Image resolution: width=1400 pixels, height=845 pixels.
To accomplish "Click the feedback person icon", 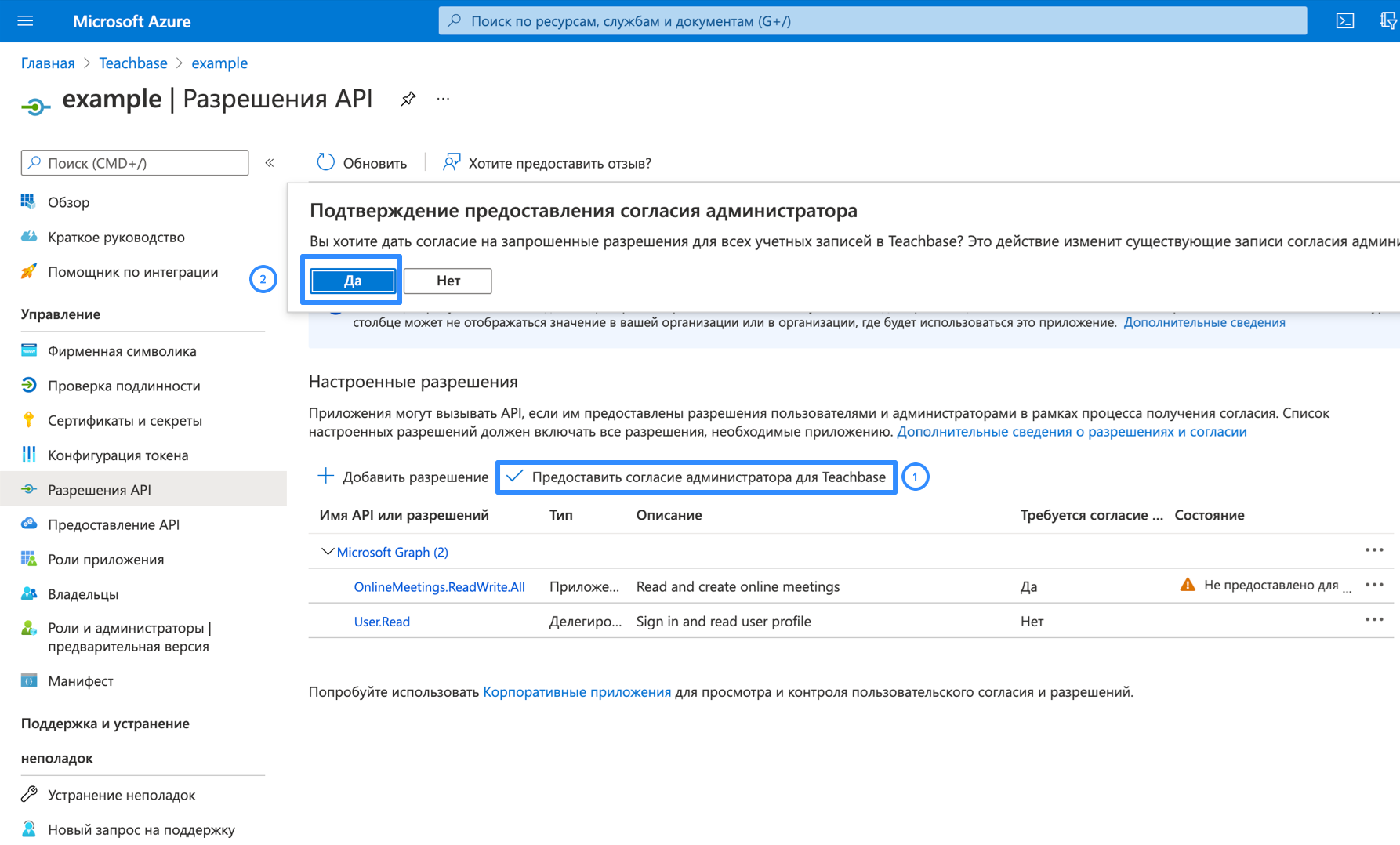I will click(x=452, y=162).
